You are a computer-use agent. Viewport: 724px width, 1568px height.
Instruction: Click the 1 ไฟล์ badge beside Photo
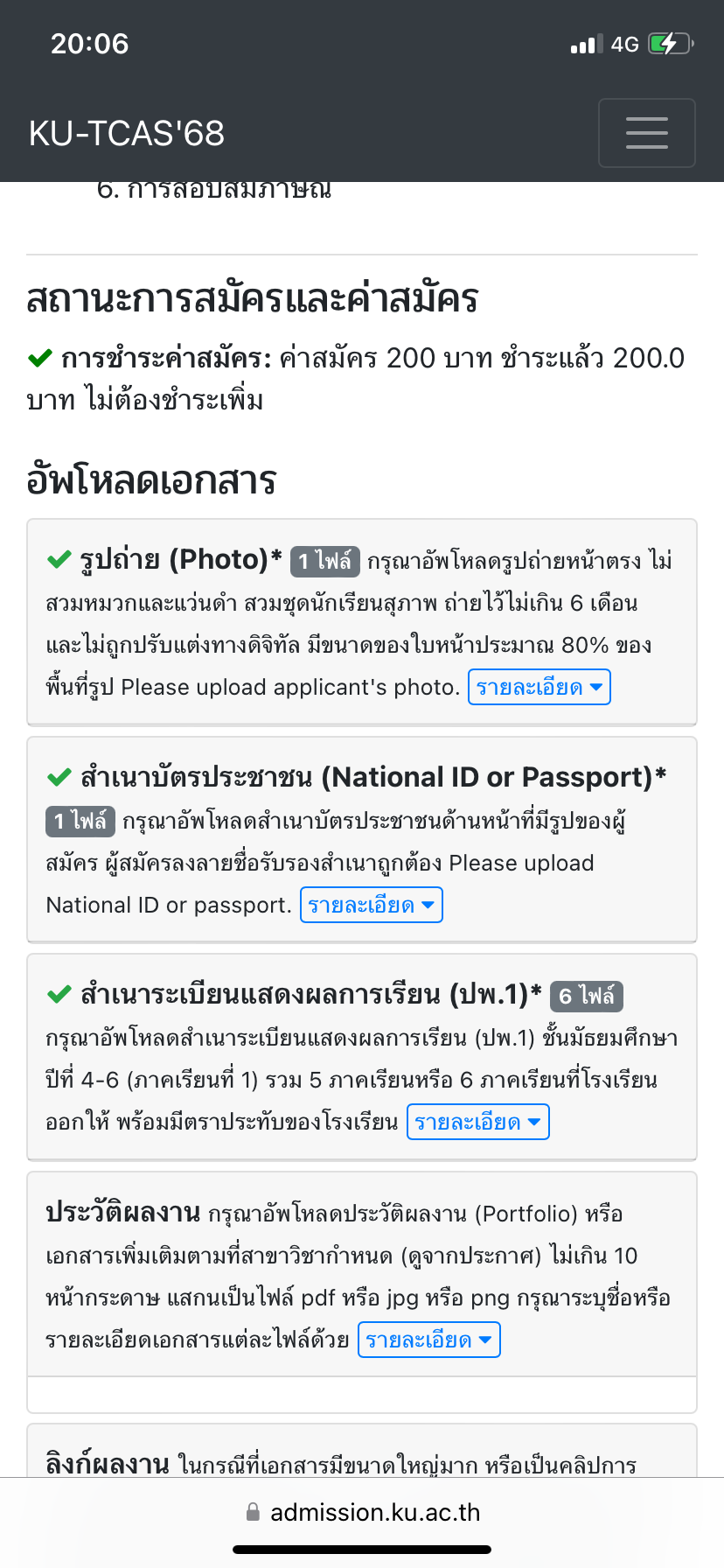coord(325,561)
